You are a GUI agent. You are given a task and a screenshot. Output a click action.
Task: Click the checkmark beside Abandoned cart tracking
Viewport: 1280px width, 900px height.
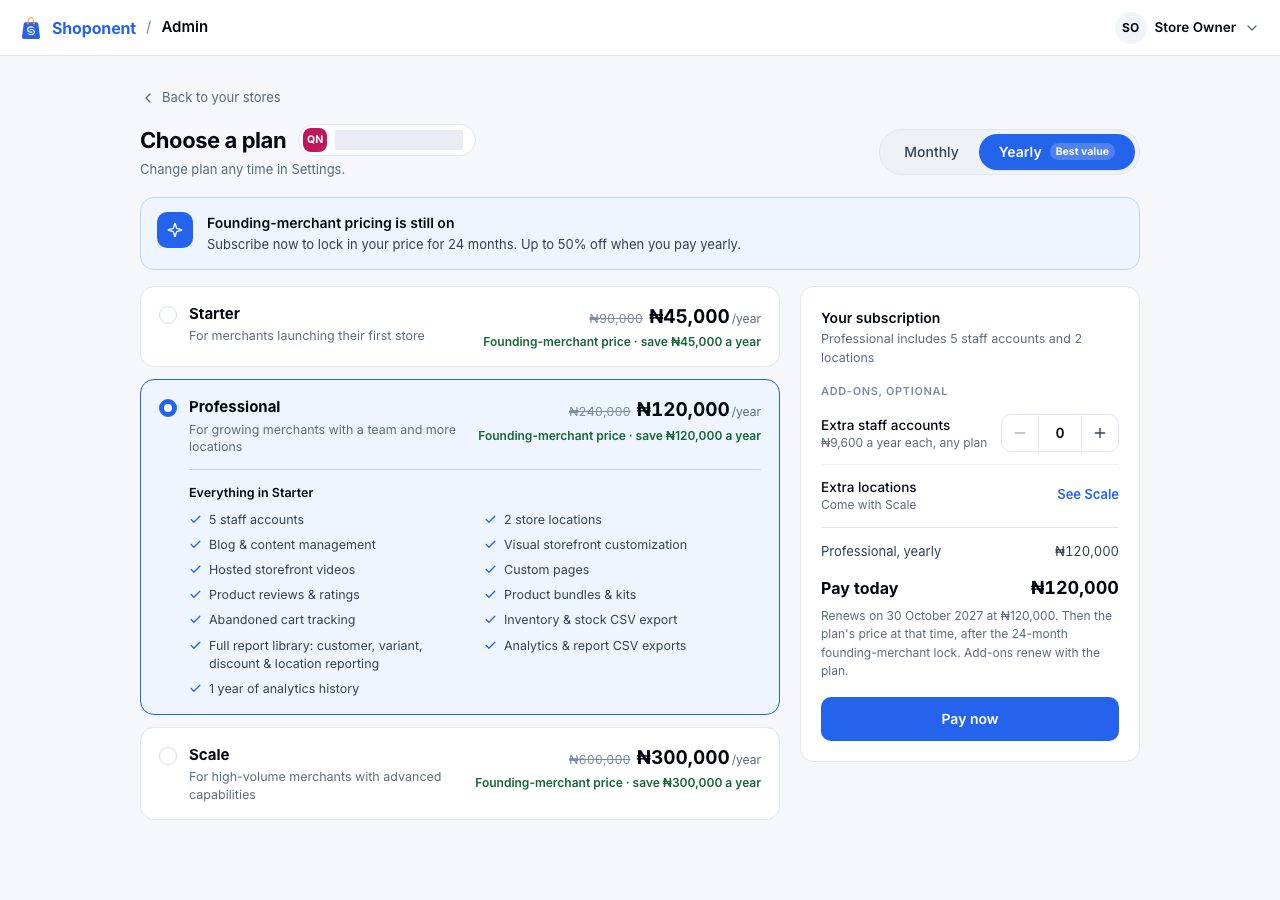tap(196, 620)
